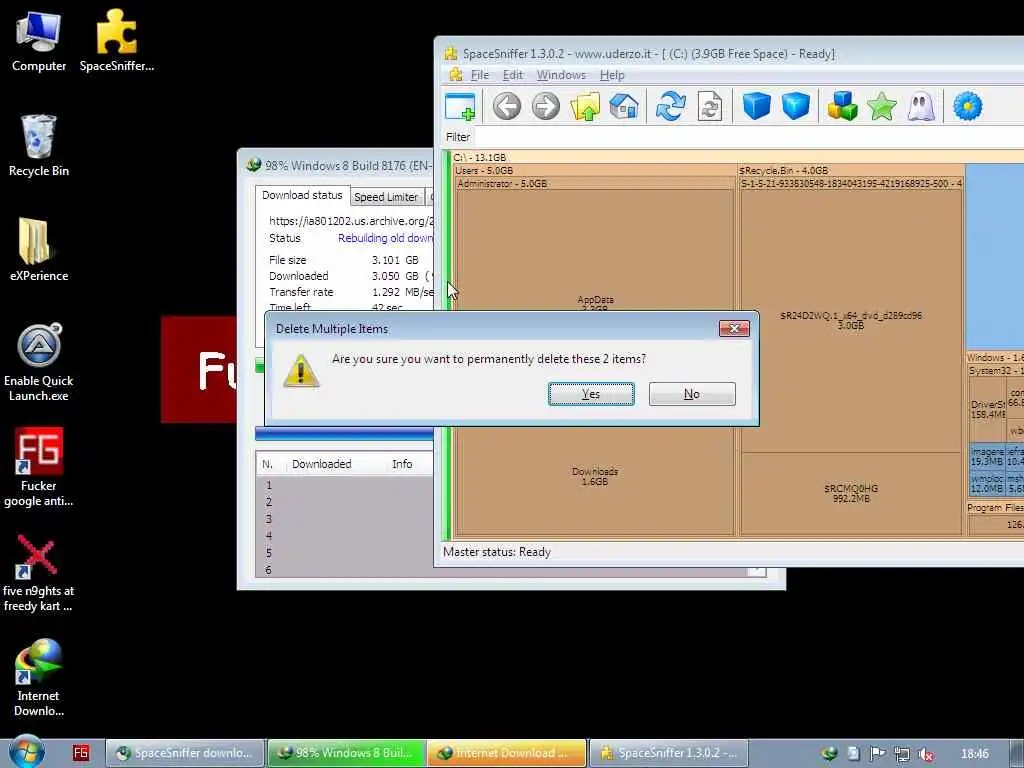The image size is (1024, 768).
Task: Switch to Internet Download Manager taskbar item
Action: pyautogui.click(x=507, y=753)
